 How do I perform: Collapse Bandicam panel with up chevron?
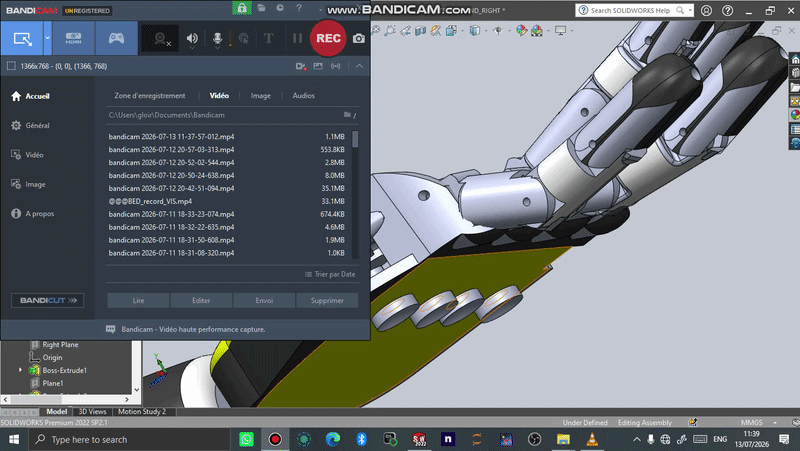coord(359,66)
